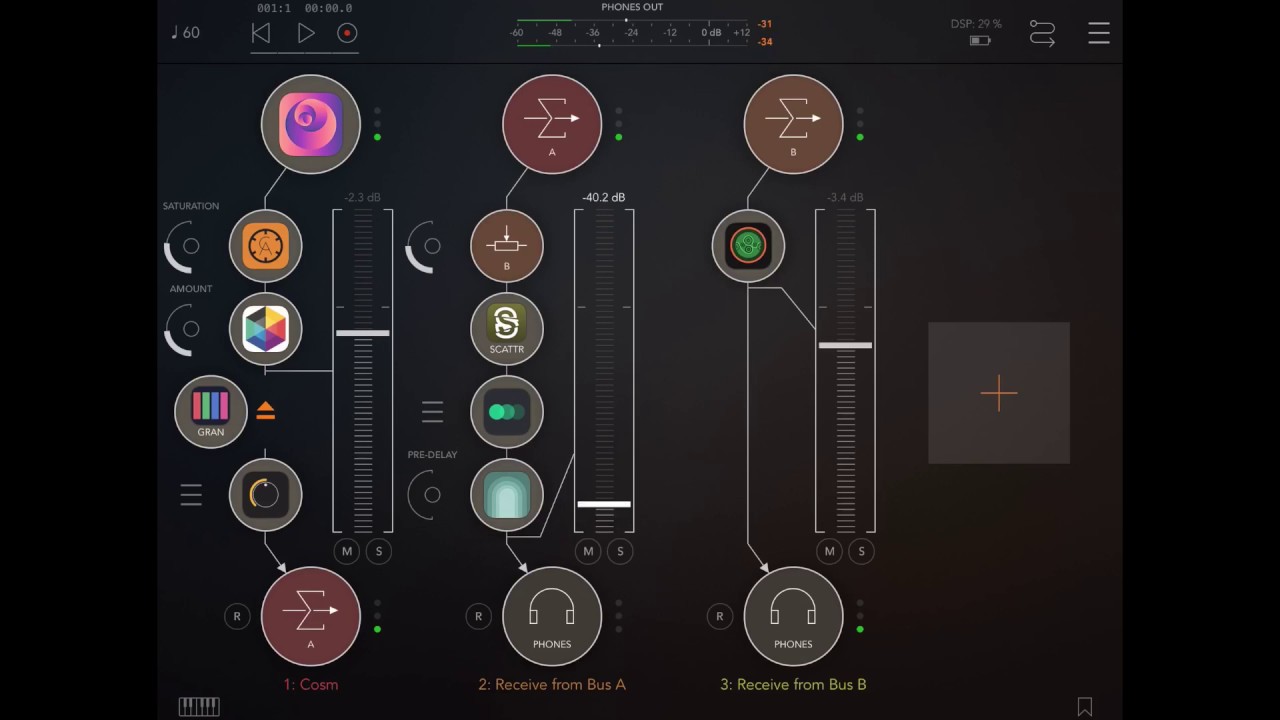Screen dimensions: 1280x720
Task: Show the on-screen piano keyboard
Action: click(199, 706)
